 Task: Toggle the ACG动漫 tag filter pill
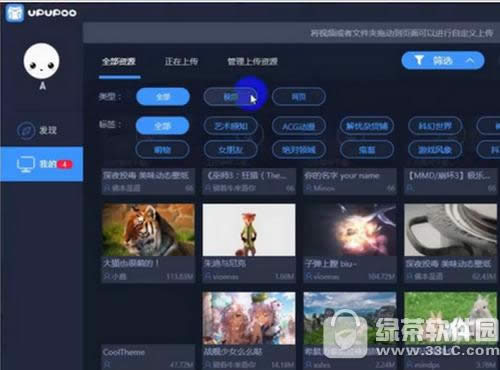(299, 126)
